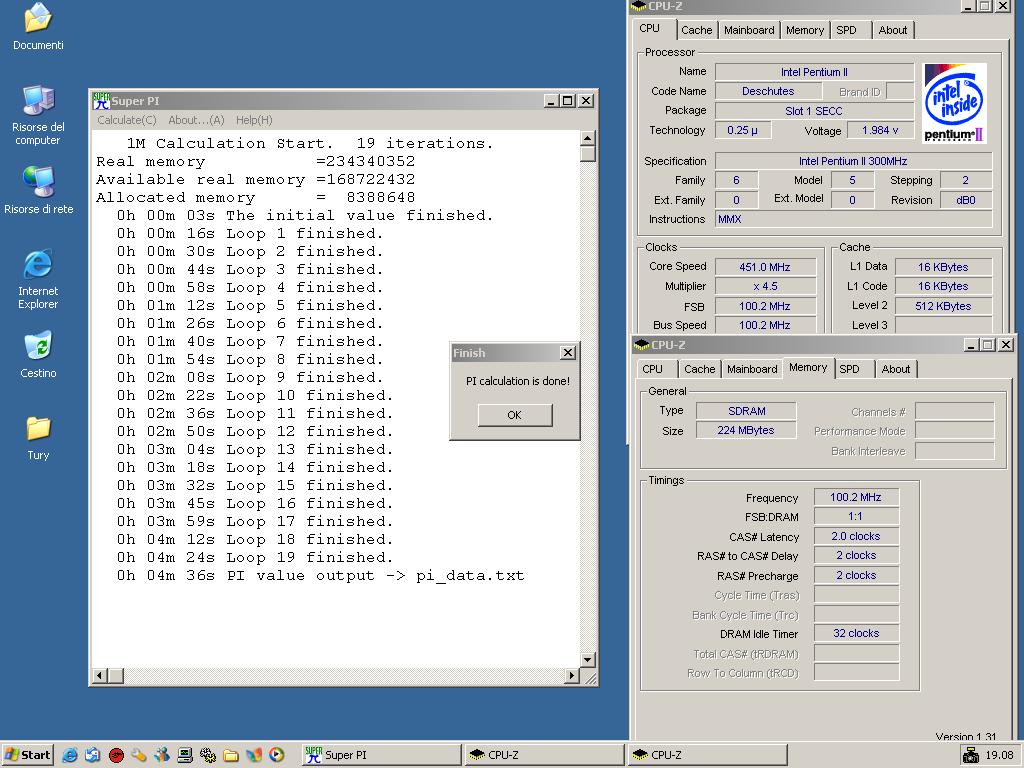This screenshot has height=768, width=1024.
Task: Open the Cestino recycle bin icon
Action: (x=38, y=346)
